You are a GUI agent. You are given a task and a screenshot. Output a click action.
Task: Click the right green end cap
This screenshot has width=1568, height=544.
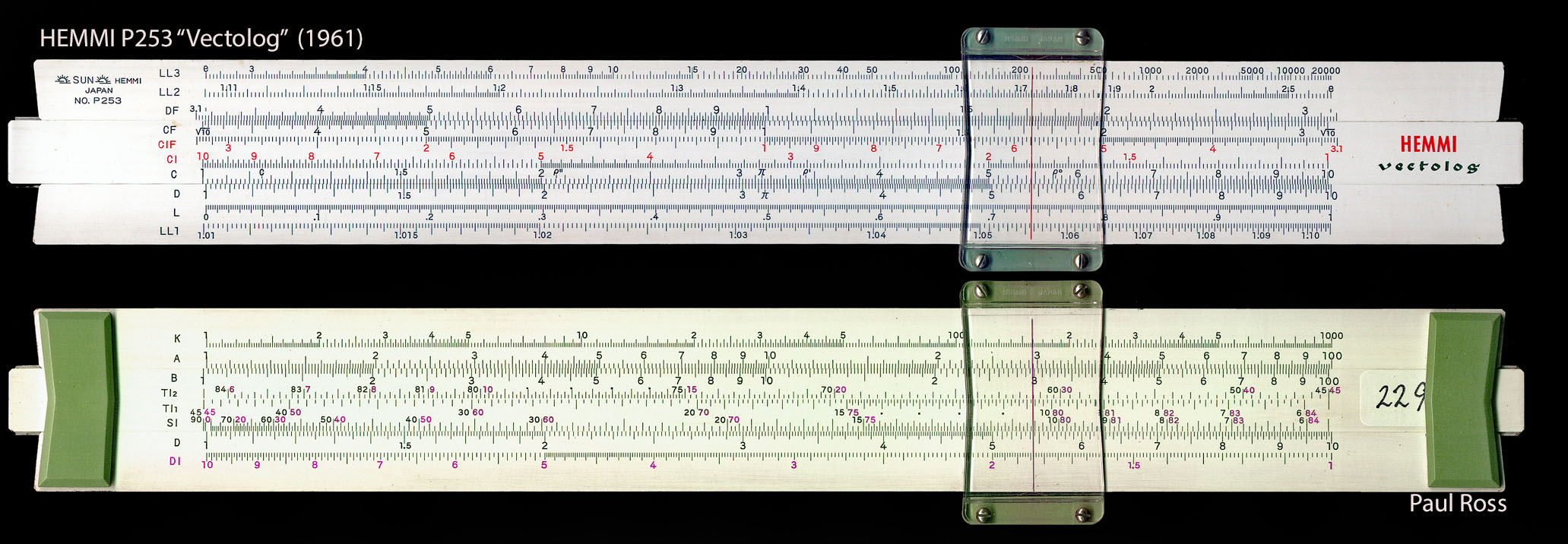(x=1463, y=400)
